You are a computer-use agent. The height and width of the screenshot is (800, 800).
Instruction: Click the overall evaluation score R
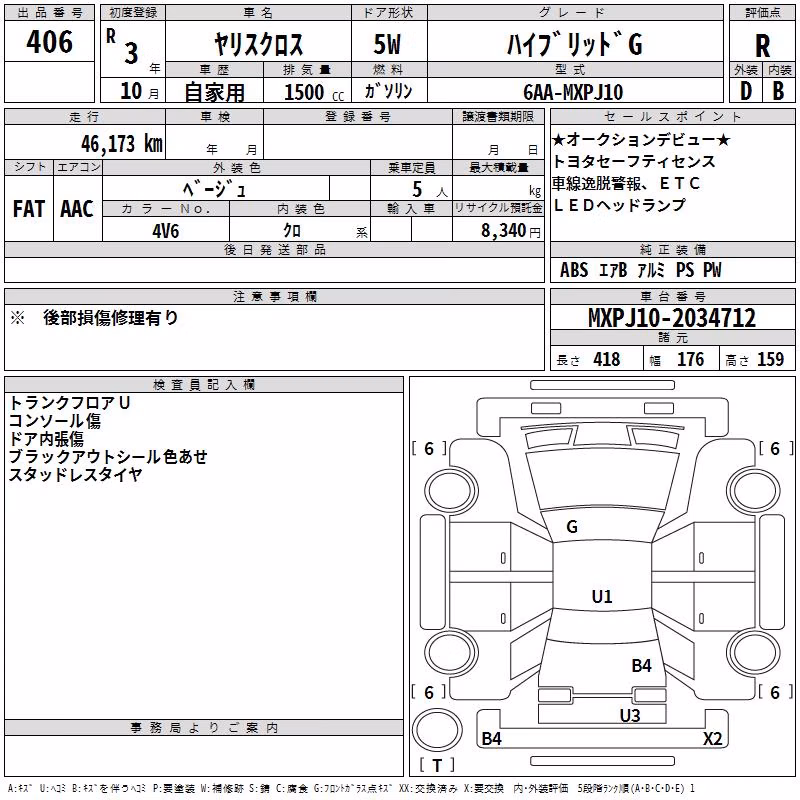click(762, 46)
